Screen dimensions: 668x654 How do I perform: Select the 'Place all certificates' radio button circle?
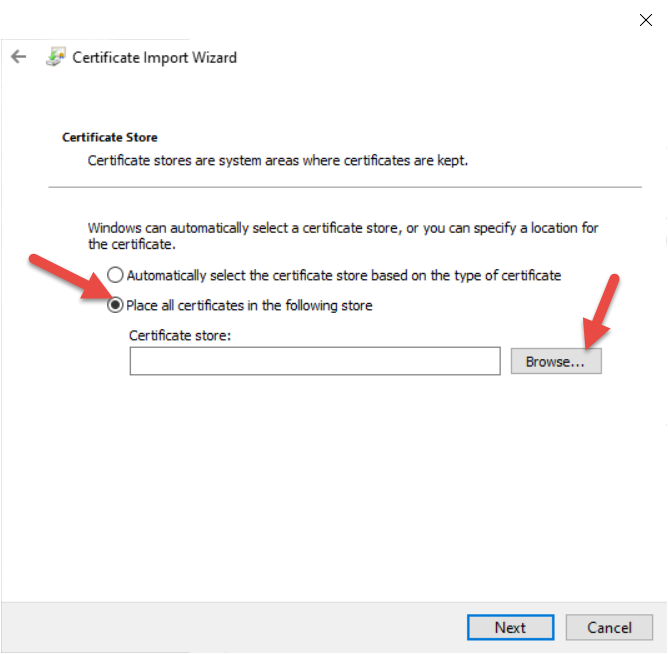116,305
